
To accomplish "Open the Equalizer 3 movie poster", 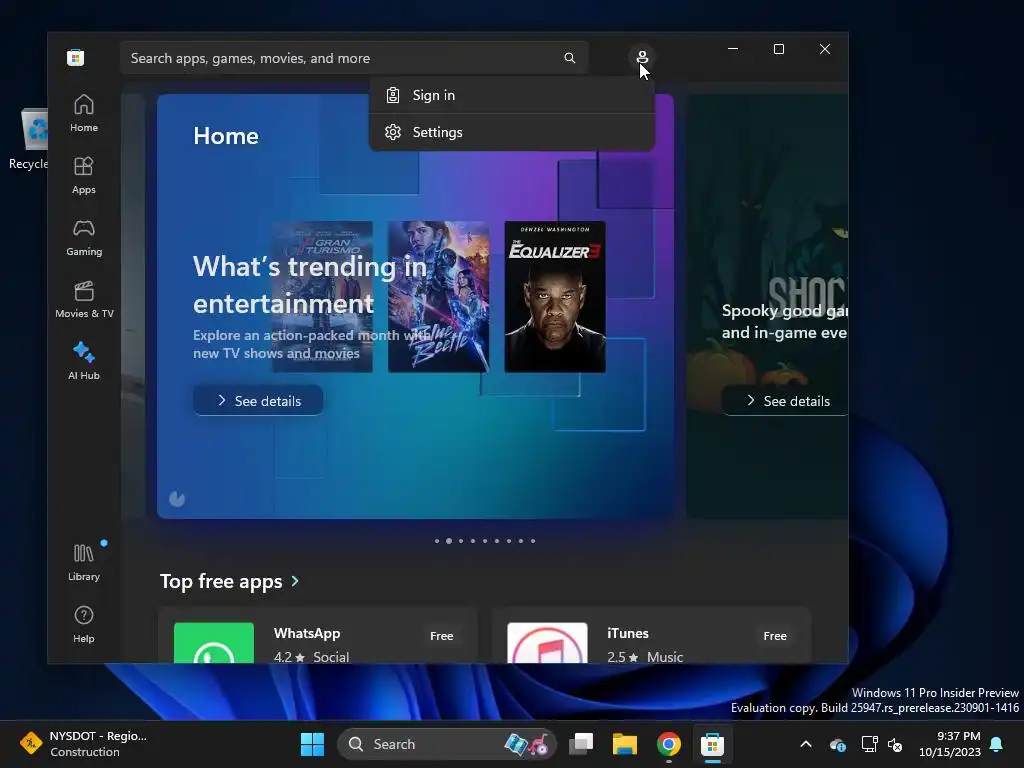I will [555, 297].
